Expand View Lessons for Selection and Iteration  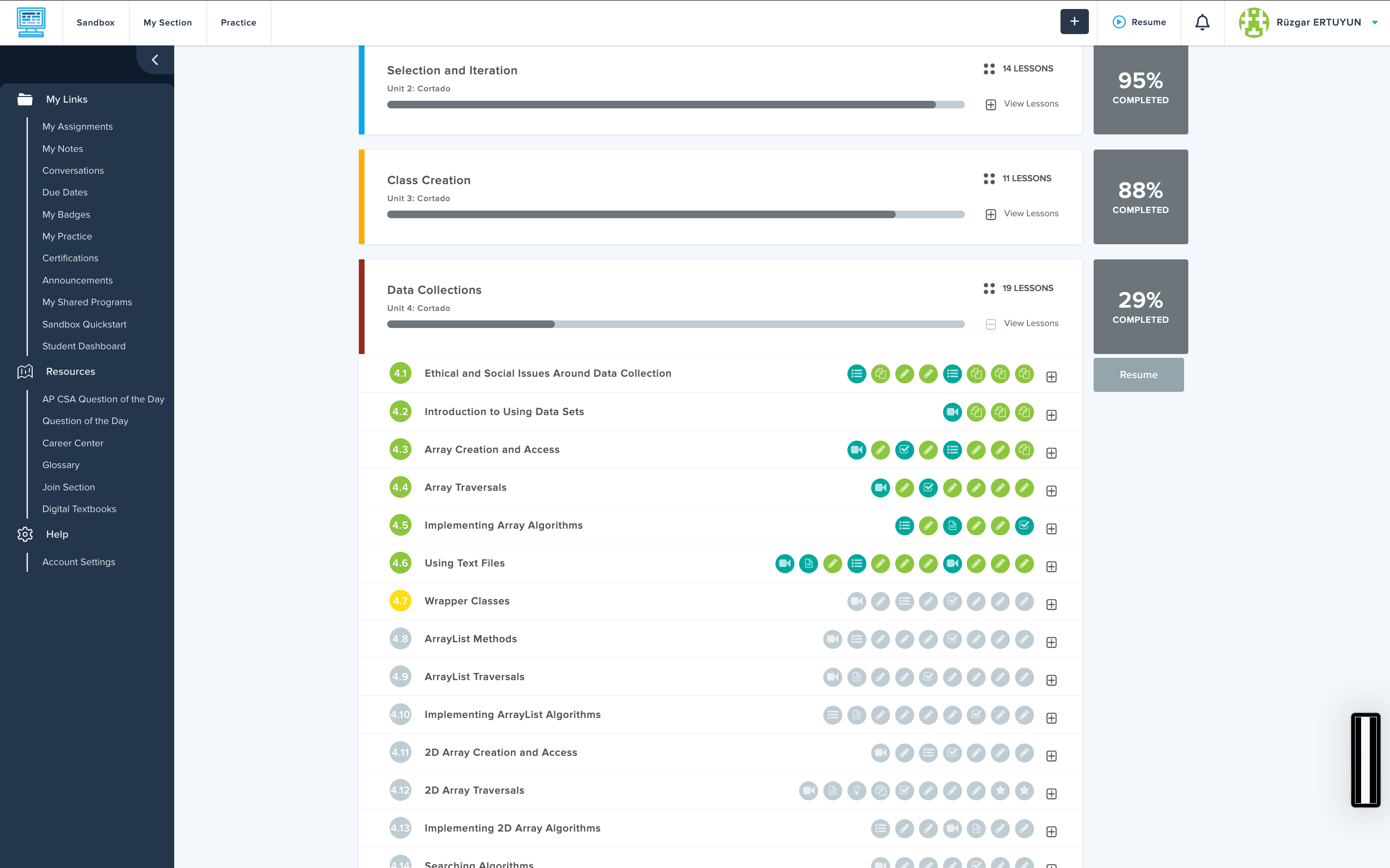pos(1022,104)
